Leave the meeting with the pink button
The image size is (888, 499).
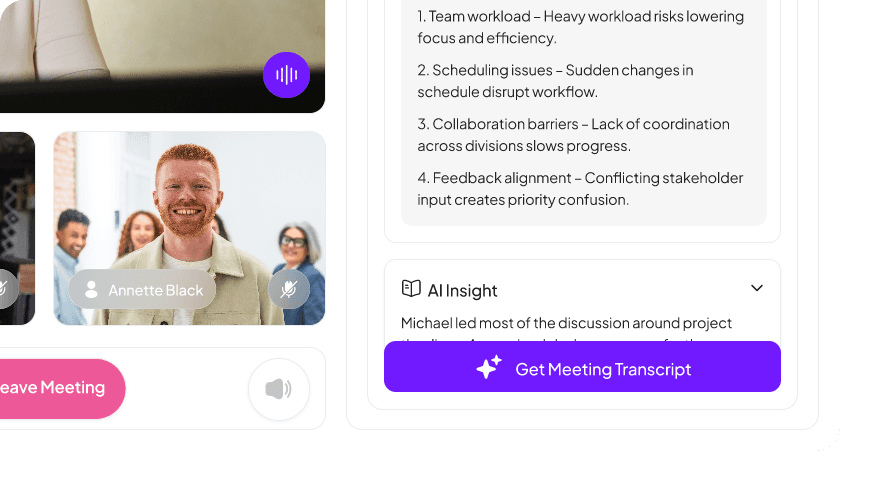(59, 389)
